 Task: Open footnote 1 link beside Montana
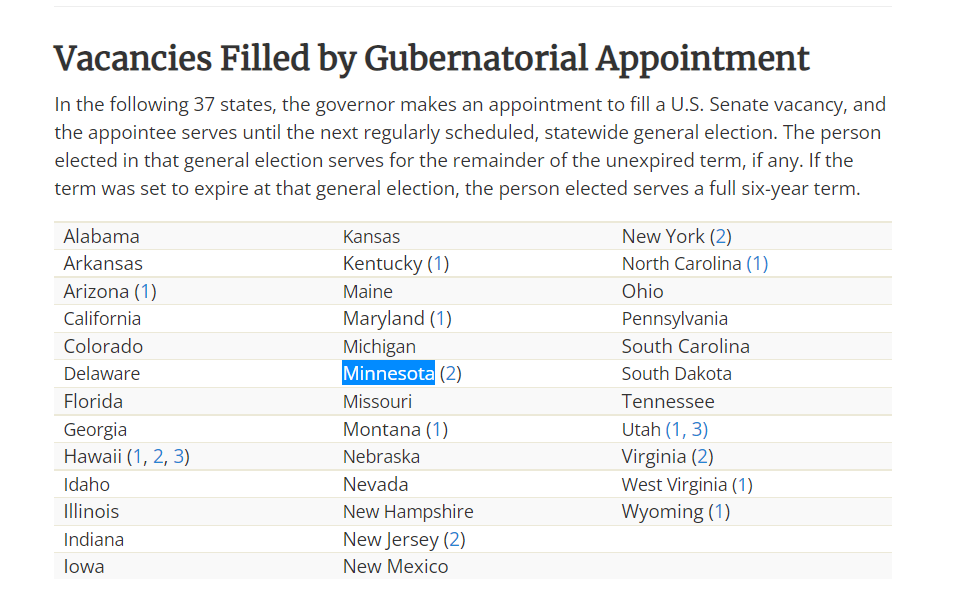[x=436, y=430]
